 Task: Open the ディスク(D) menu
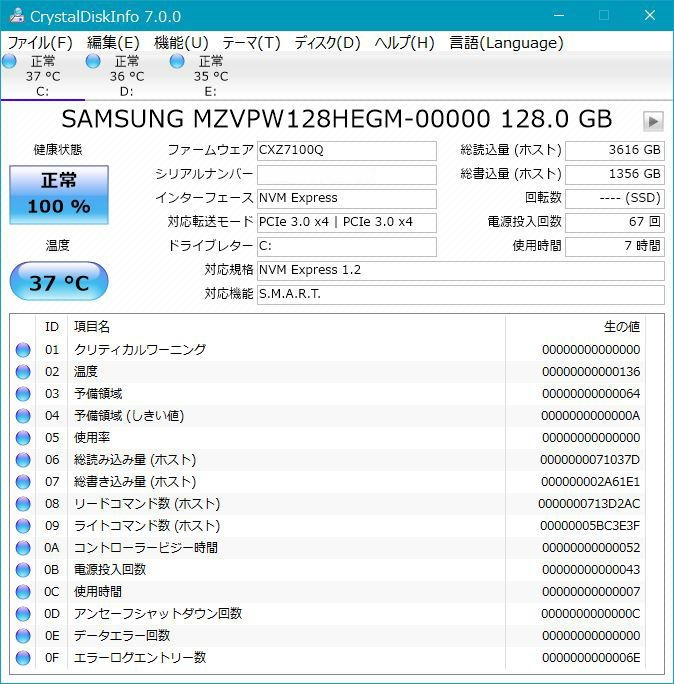[x=327, y=43]
